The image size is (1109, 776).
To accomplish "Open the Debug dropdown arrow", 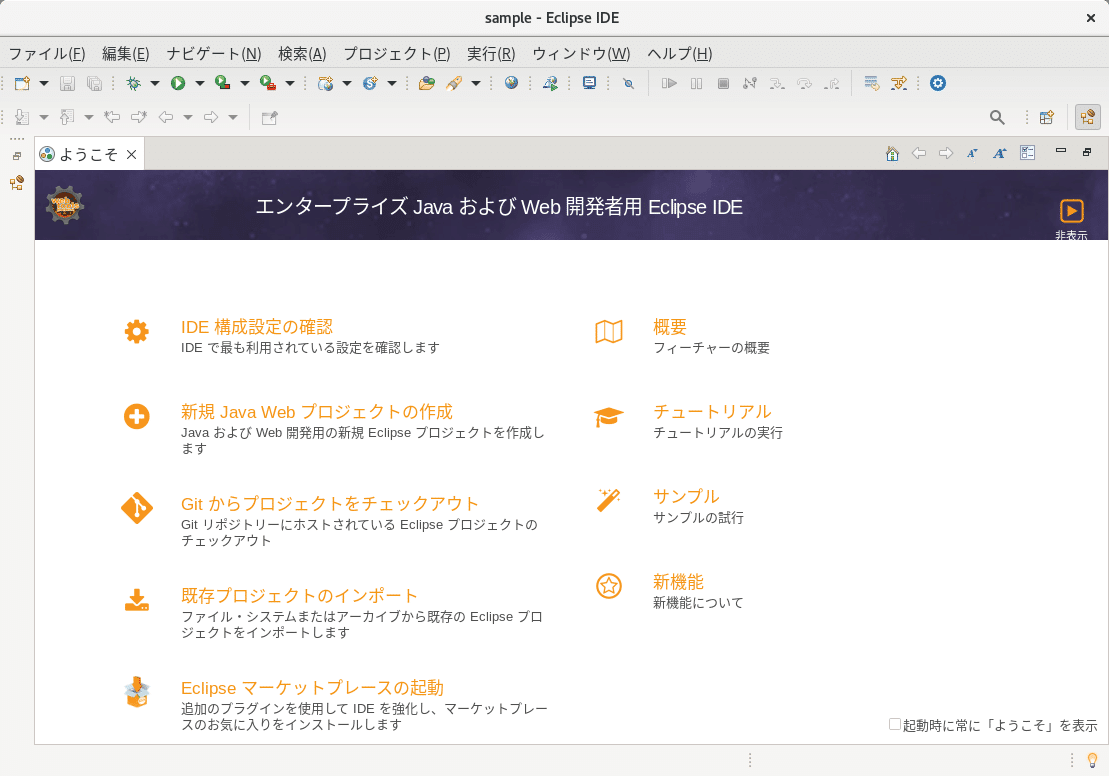I will click(x=155, y=83).
